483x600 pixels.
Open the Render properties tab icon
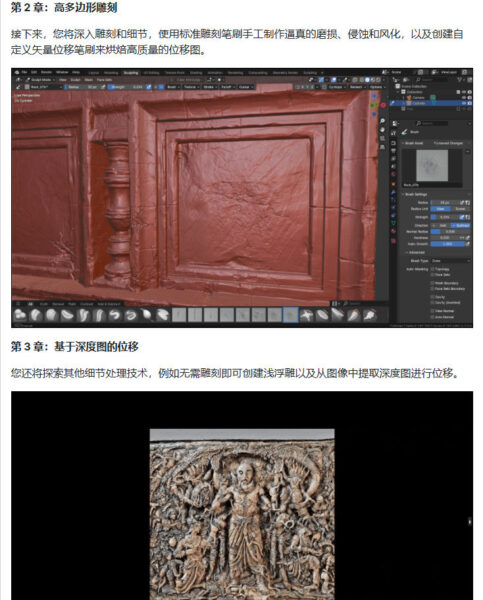point(393,143)
